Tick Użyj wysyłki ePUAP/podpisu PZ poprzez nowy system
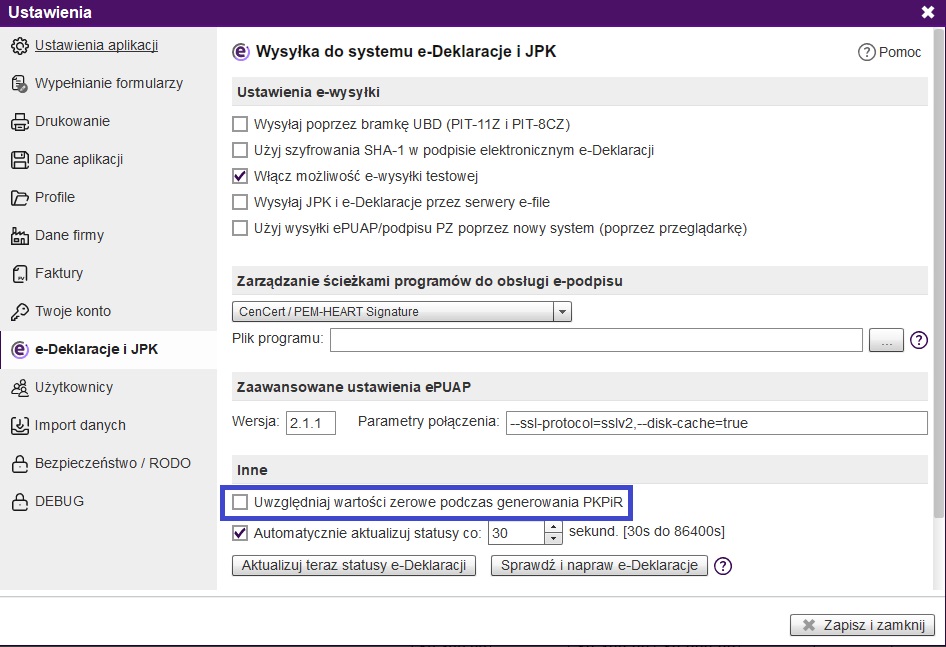The height and width of the screenshot is (647, 946). click(x=240, y=228)
